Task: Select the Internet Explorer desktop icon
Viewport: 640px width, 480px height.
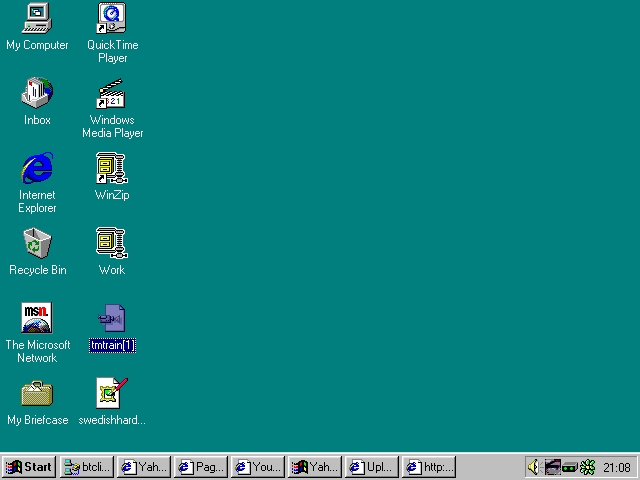Action: pyautogui.click(x=37, y=169)
